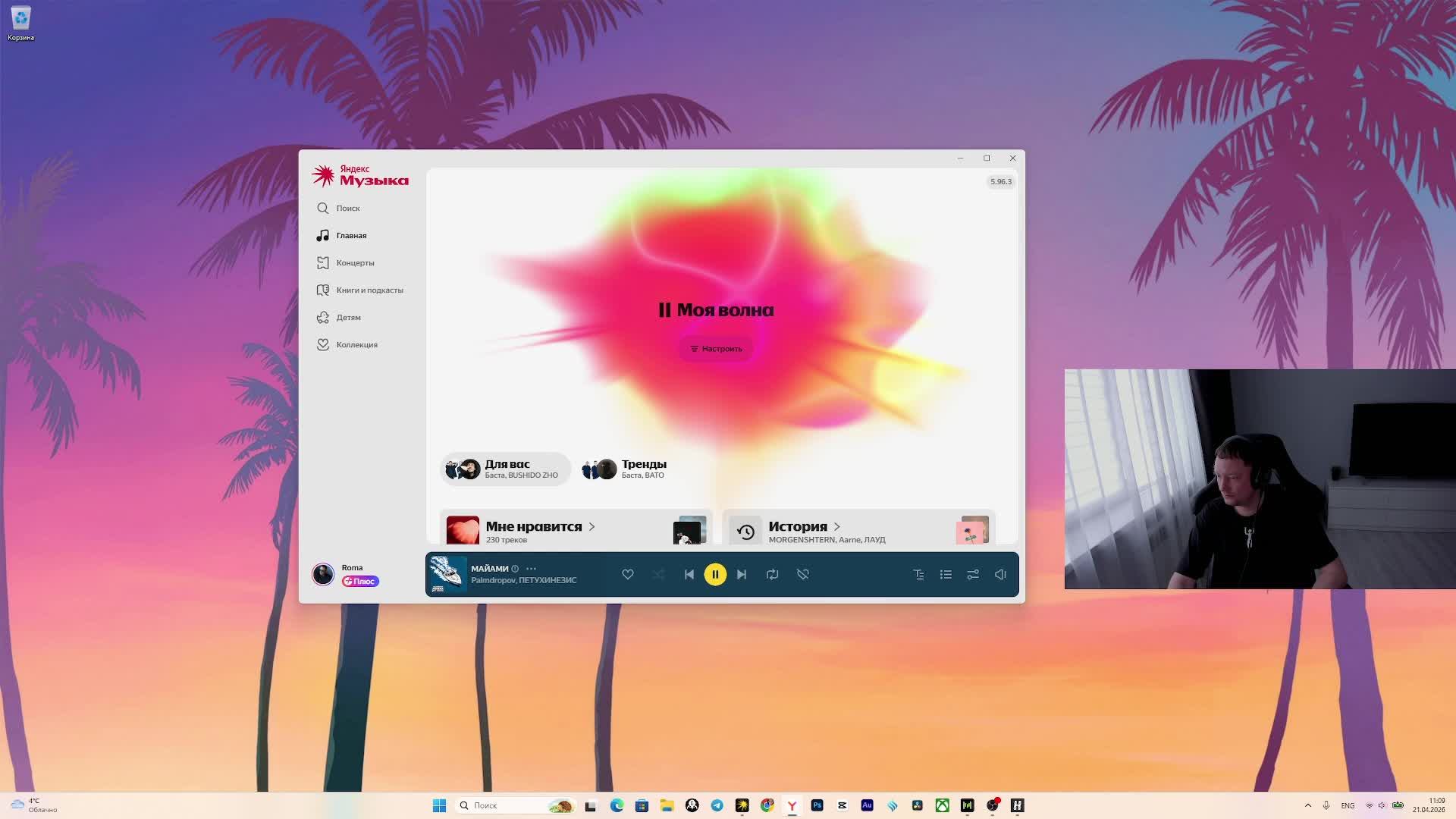Open the sound settings sliders icon

[973, 574]
